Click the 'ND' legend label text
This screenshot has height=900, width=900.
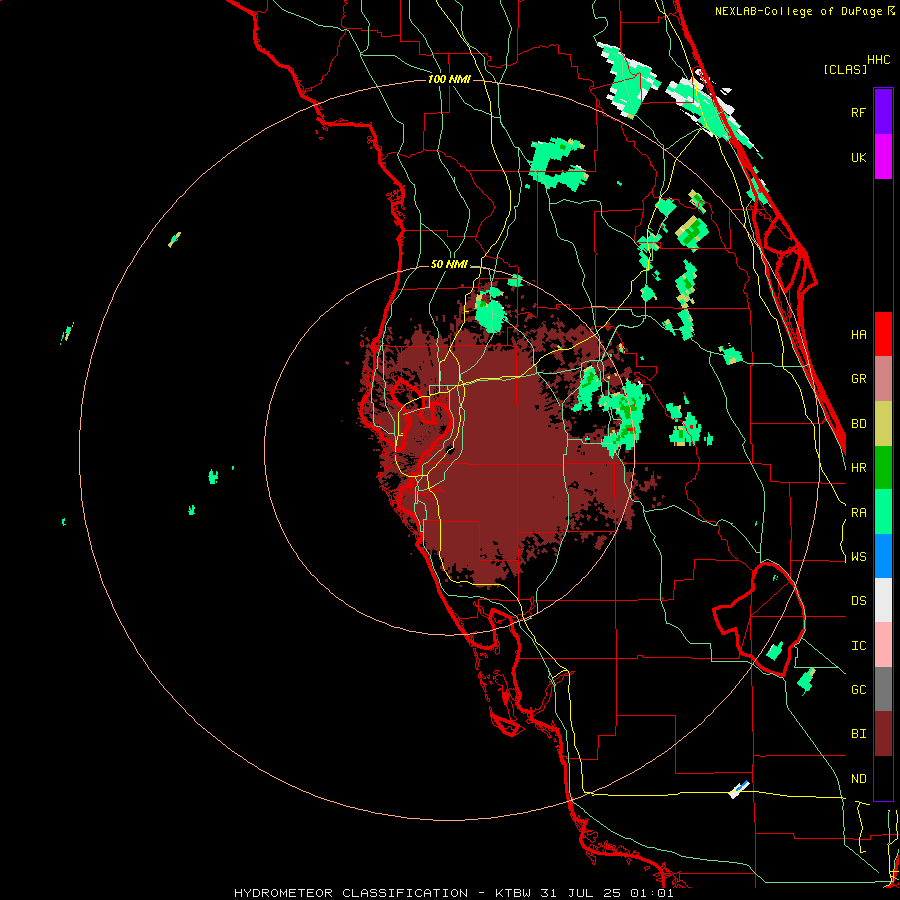click(x=858, y=779)
